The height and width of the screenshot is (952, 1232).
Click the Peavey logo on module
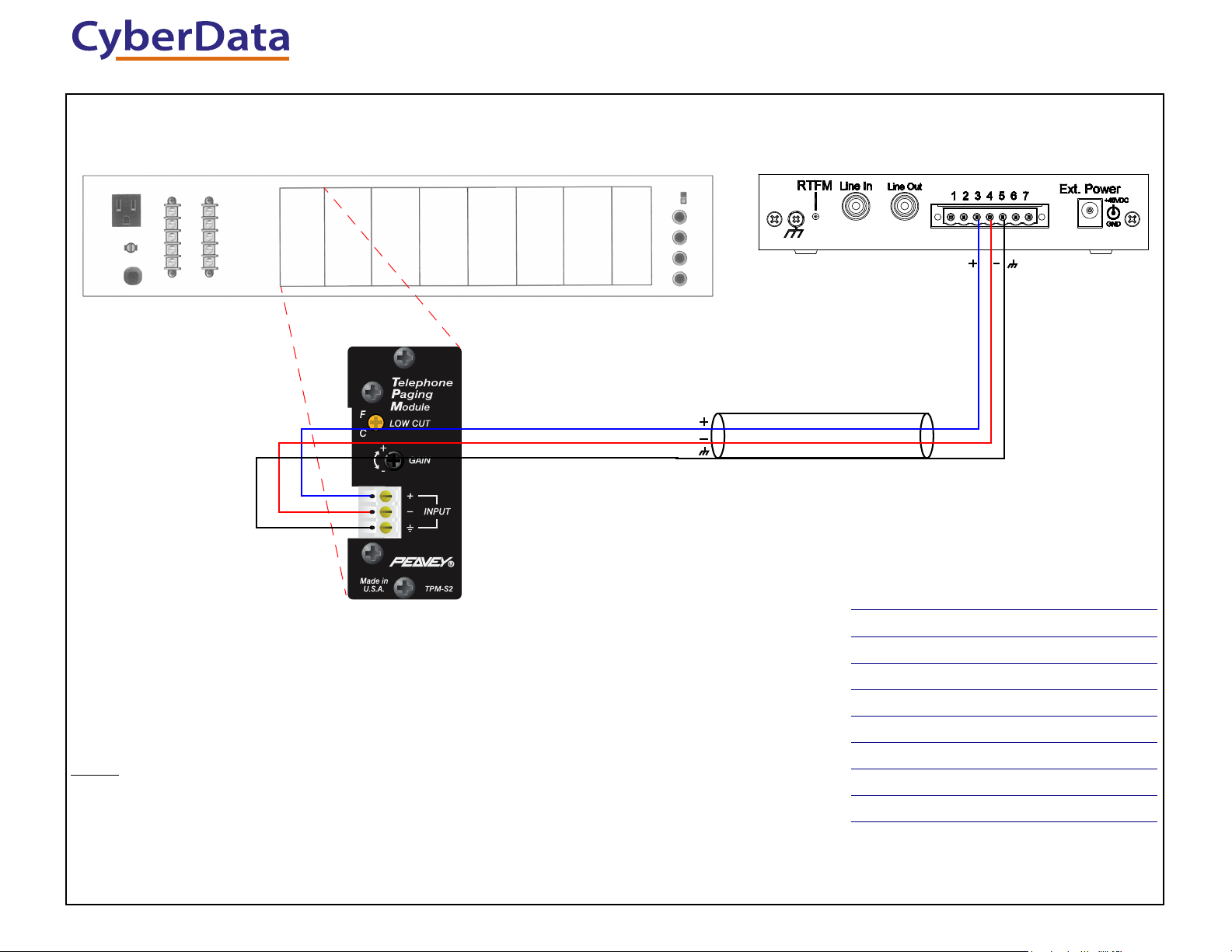(421, 562)
